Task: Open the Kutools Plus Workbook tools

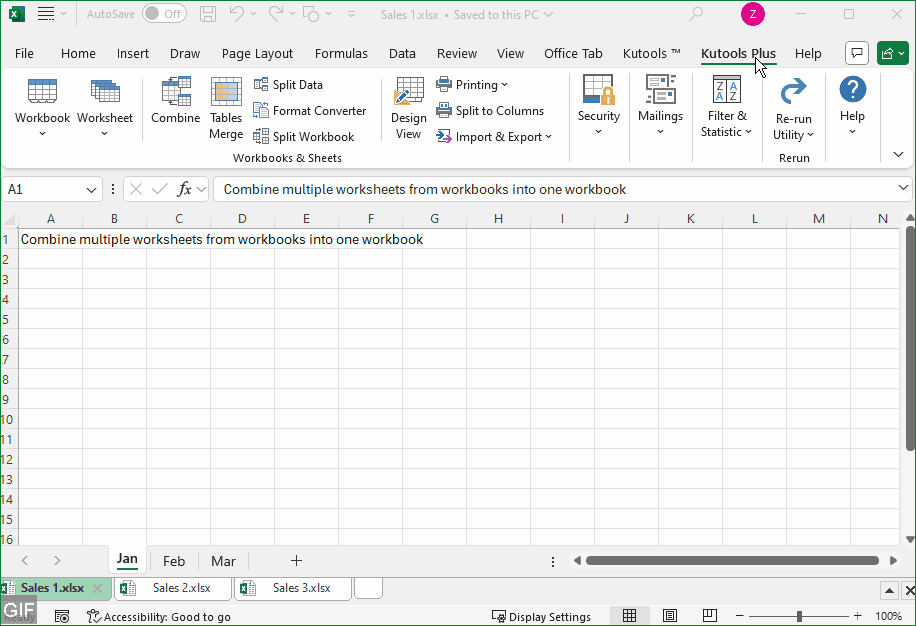Action: [42, 108]
